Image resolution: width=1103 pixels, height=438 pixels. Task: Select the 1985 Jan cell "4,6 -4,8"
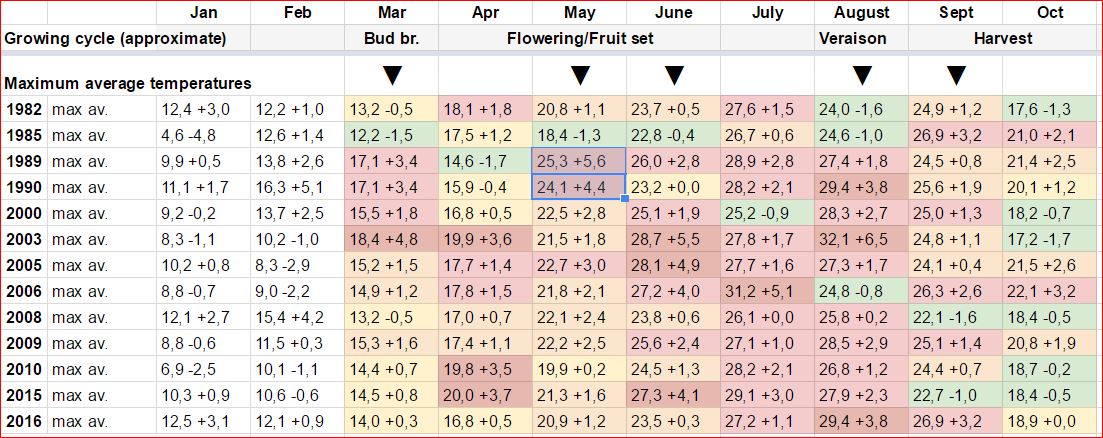(x=203, y=135)
